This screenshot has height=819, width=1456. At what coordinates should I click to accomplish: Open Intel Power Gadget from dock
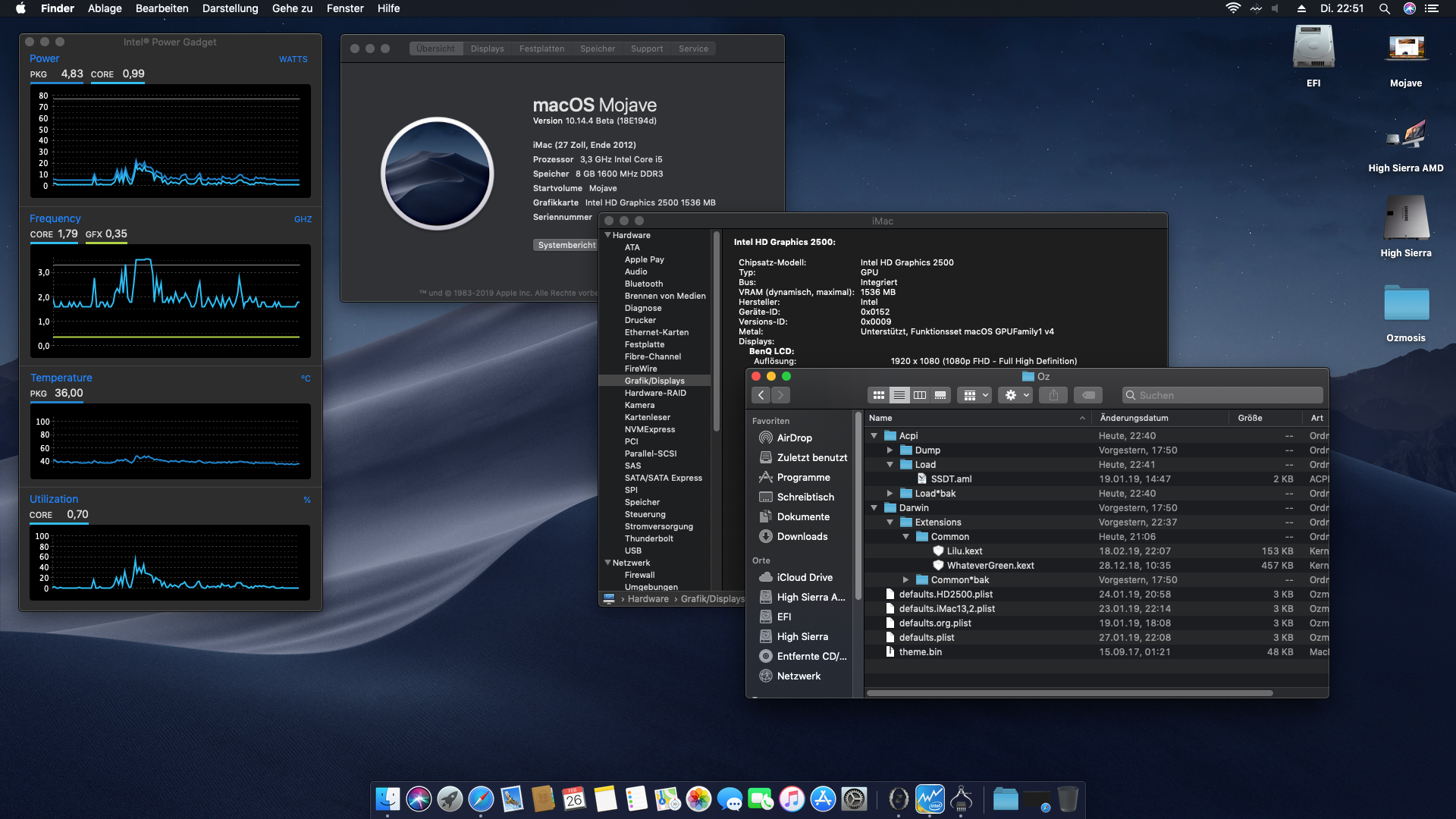click(930, 799)
